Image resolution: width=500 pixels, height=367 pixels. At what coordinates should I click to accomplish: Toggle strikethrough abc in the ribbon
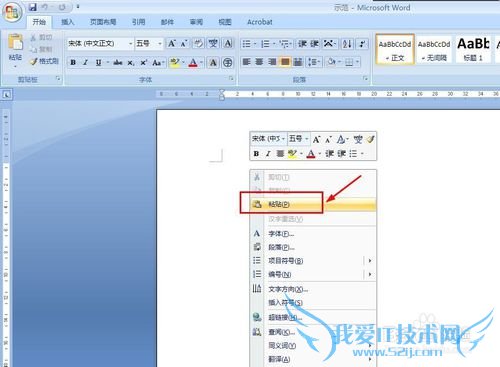point(117,62)
